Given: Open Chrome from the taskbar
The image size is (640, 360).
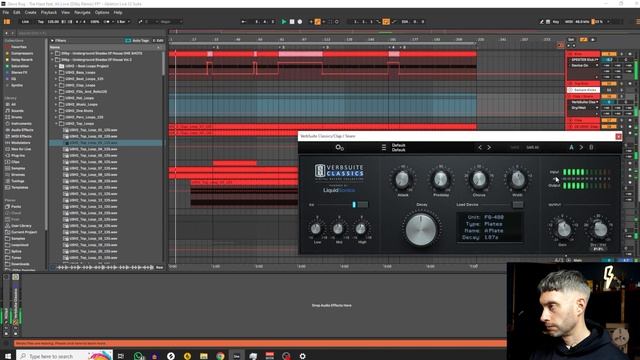Looking at the screenshot, I should [220, 356].
